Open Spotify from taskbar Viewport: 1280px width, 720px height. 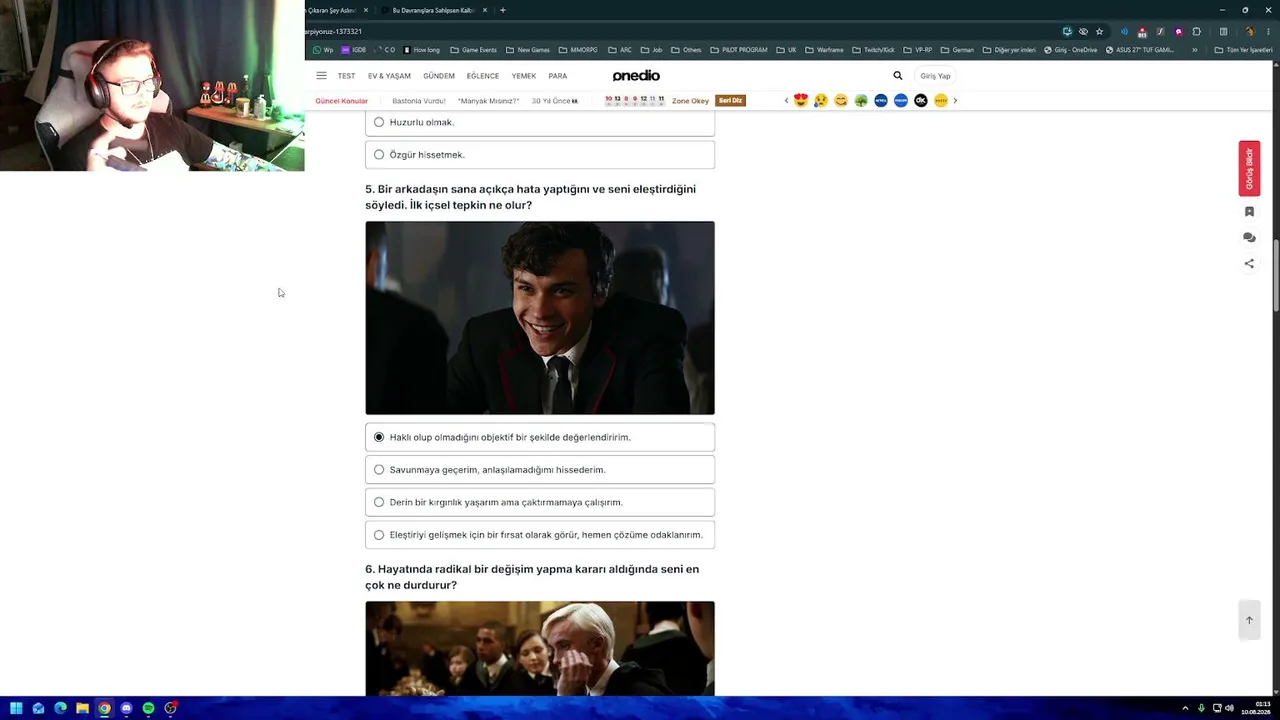click(148, 708)
